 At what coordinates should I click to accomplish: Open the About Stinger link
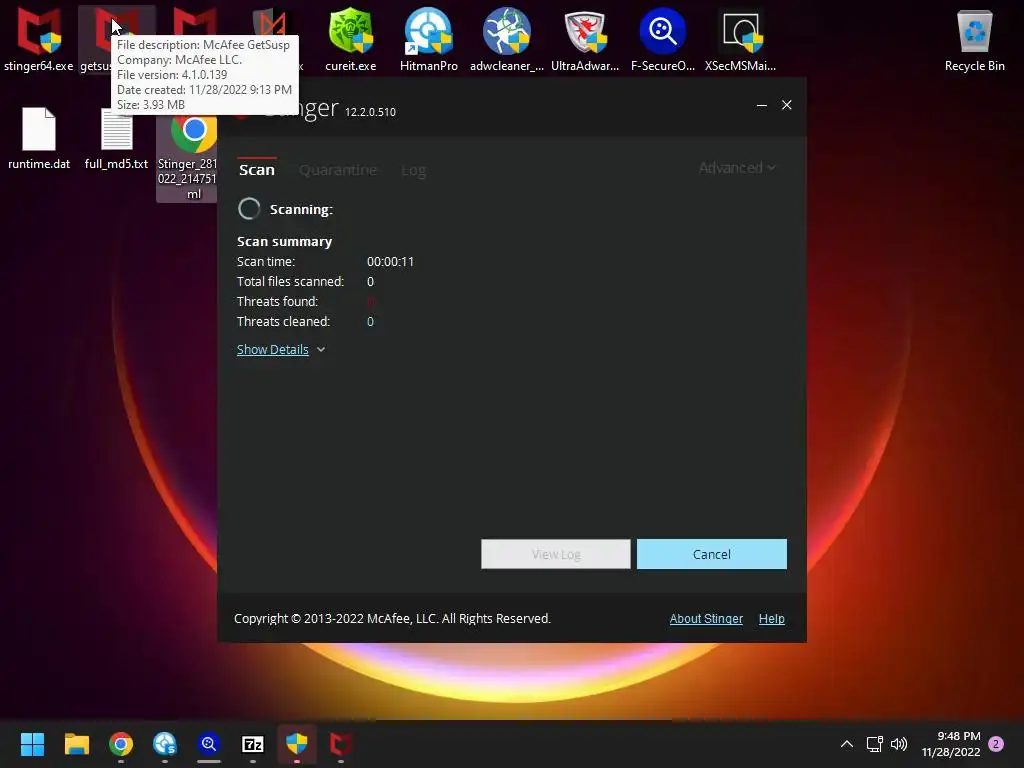pyautogui.click(x=706, y=618)
